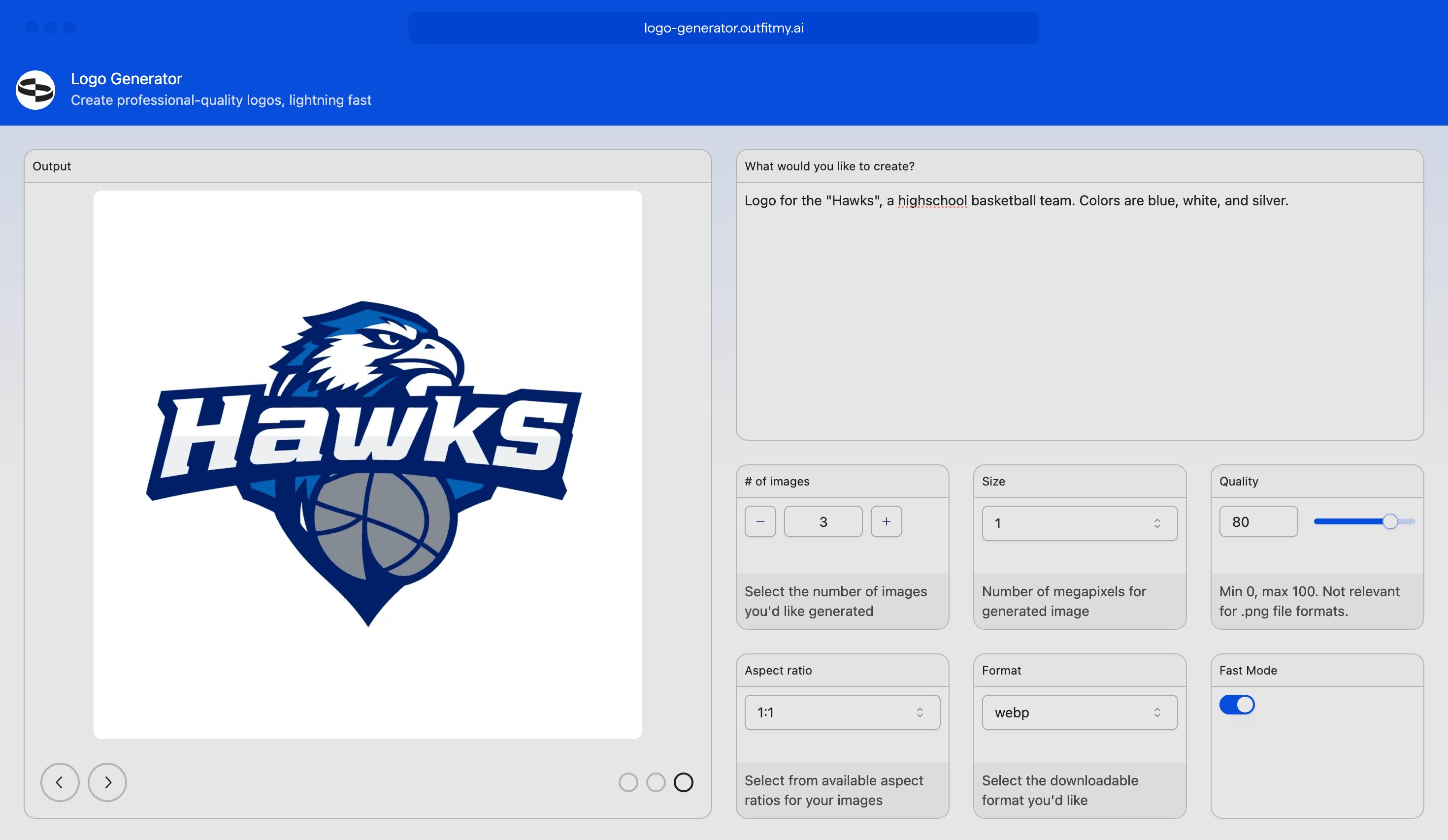Toggle the Fast Mode switch off

click(x=1237, y=705)
